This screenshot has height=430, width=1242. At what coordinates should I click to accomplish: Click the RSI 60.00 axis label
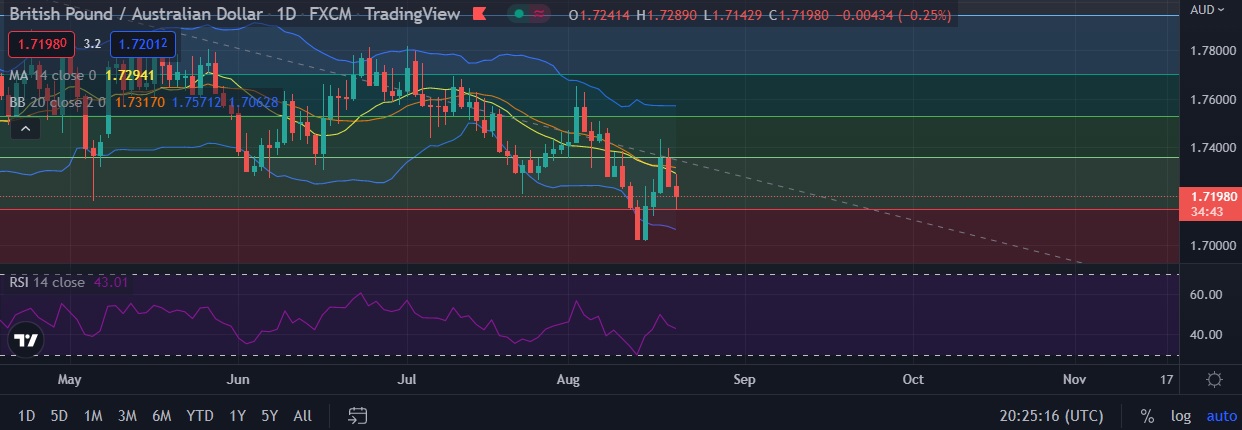[1208, 295]
